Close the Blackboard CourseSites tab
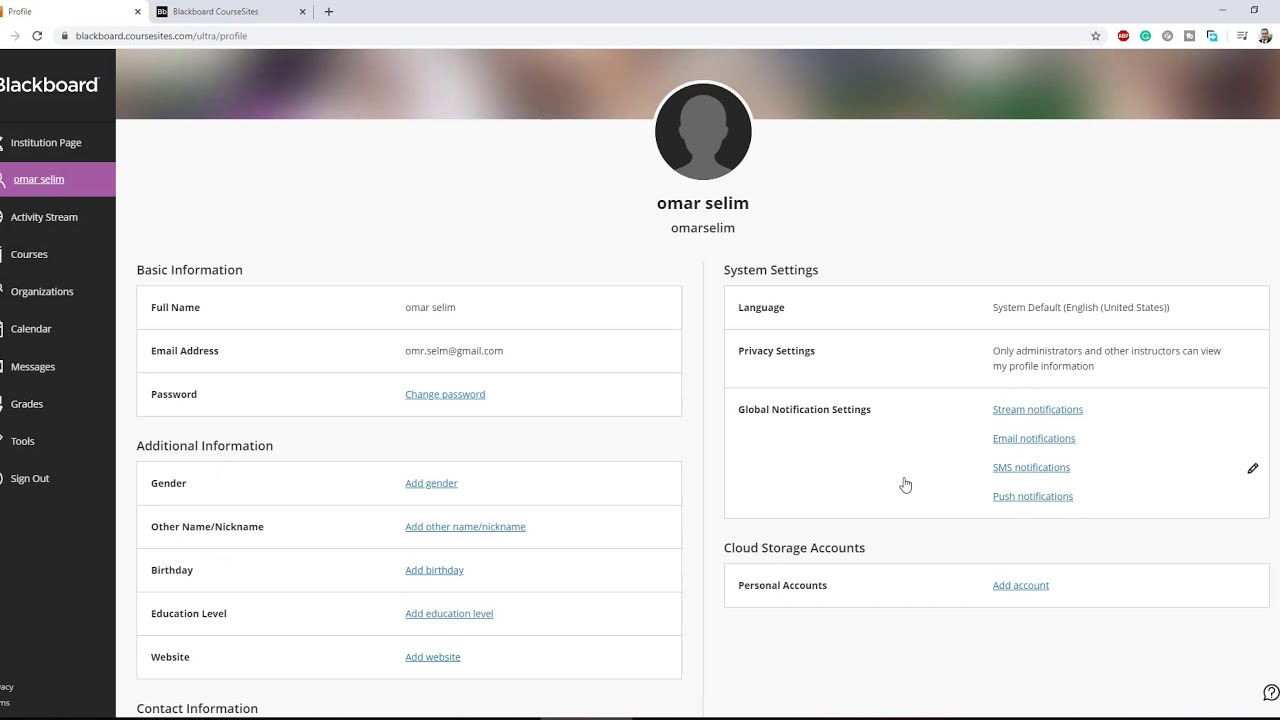1280x720 pixels. [303, 12]
